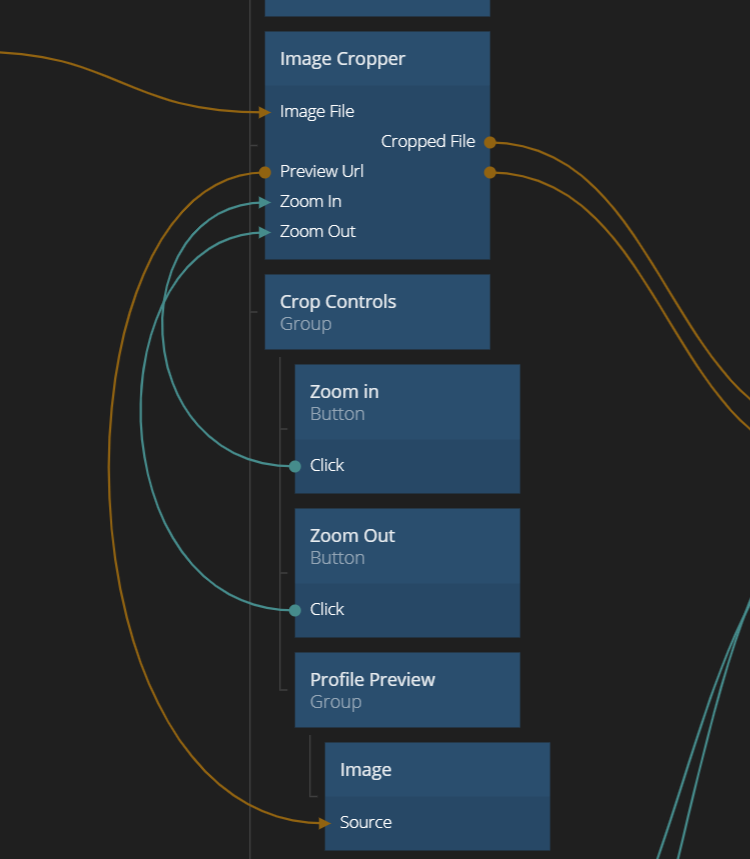Click the Cropped File port label

[428, 142]
